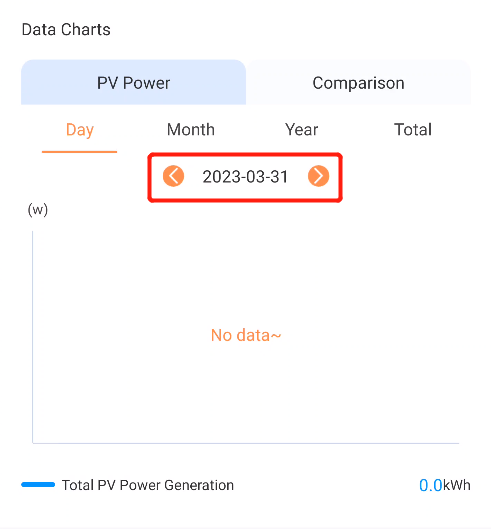Select the Day time range
The height and width of the screenshot is (529, 491).
(x=80, y=130)
